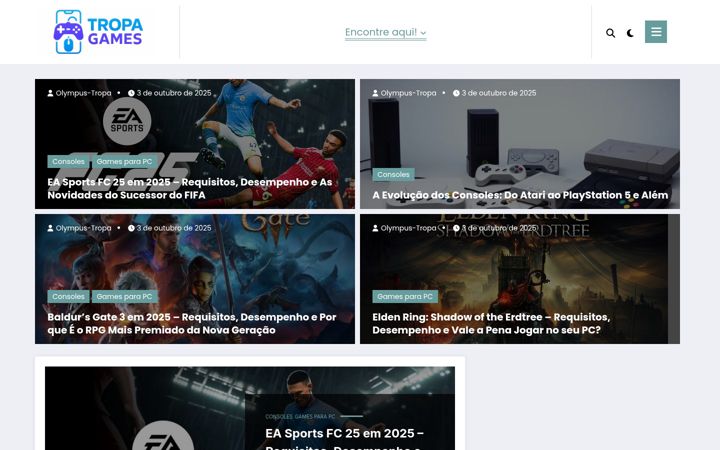Expand the Encontre aqui! dropdown
The height and width of the screenshot is (450, 720).
coord(385,32)
